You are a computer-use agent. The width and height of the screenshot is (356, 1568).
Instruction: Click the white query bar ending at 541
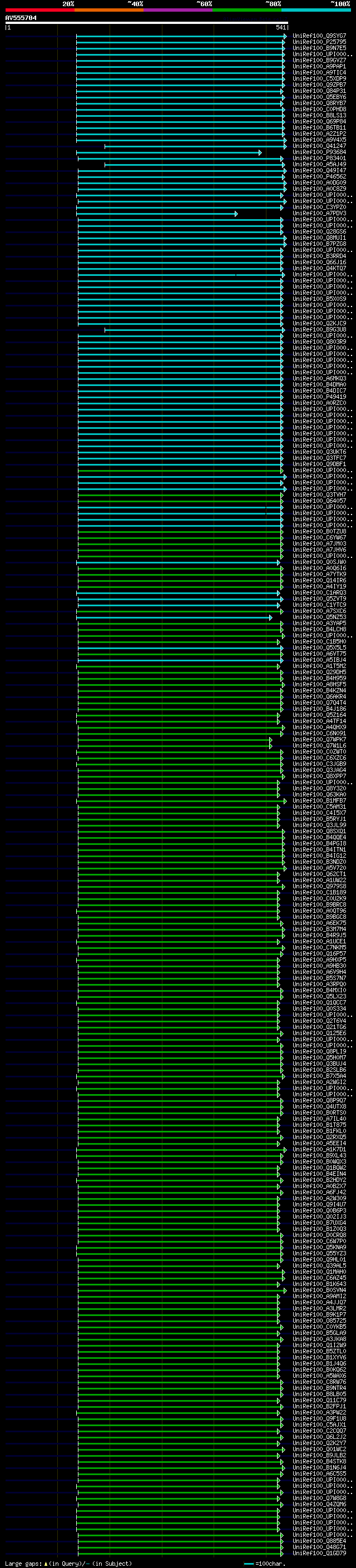(x=147, y=23)
